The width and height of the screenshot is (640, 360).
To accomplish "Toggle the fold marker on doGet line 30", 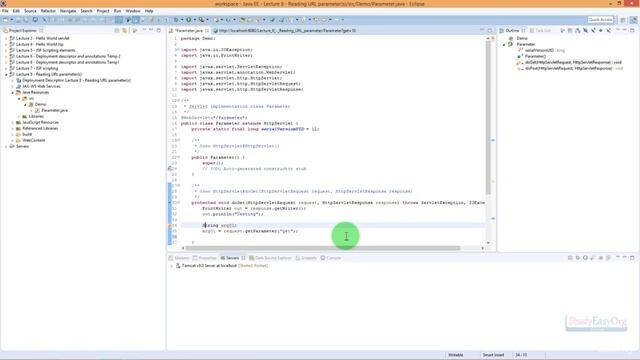I will pyautogui.click(x=178, y=202).
